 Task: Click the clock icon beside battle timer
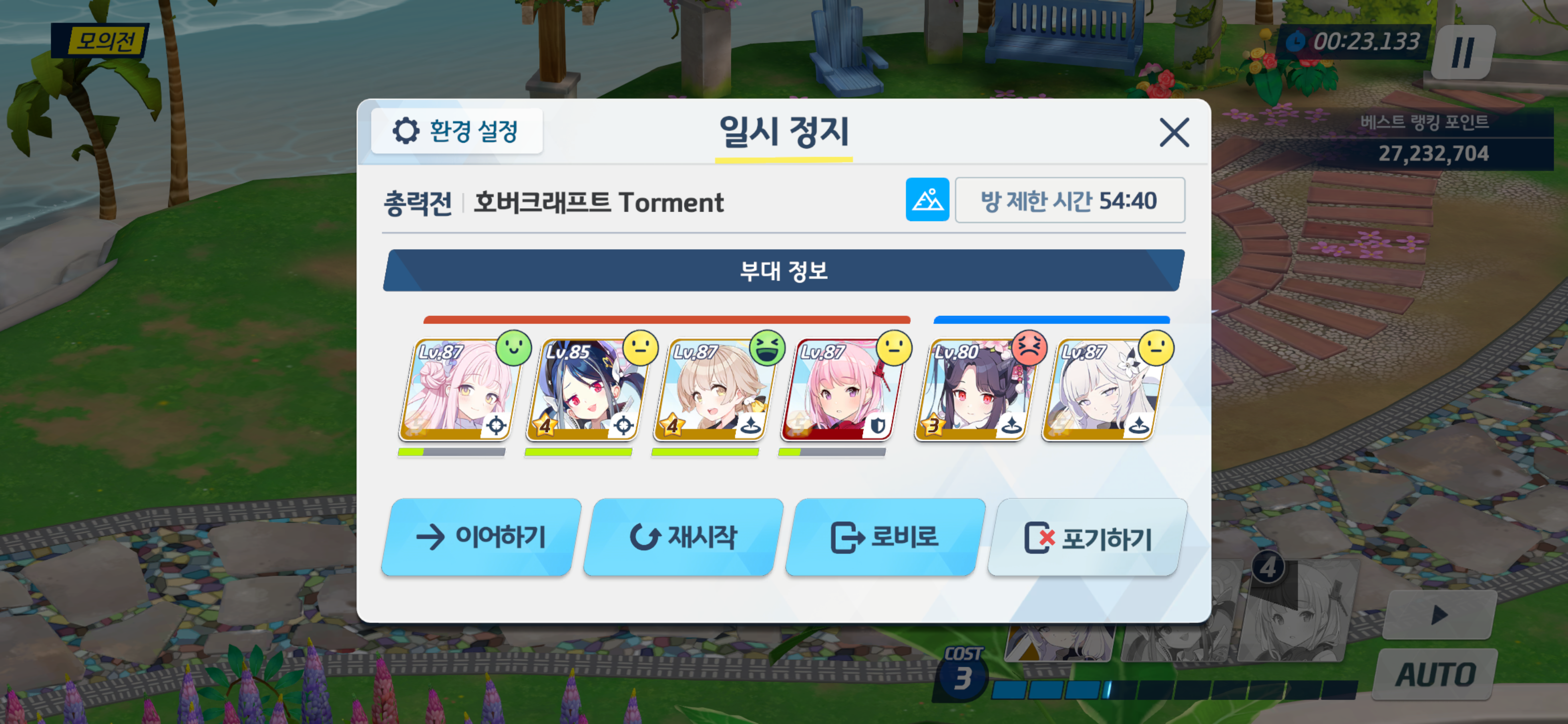click(x=1294, y=41)
